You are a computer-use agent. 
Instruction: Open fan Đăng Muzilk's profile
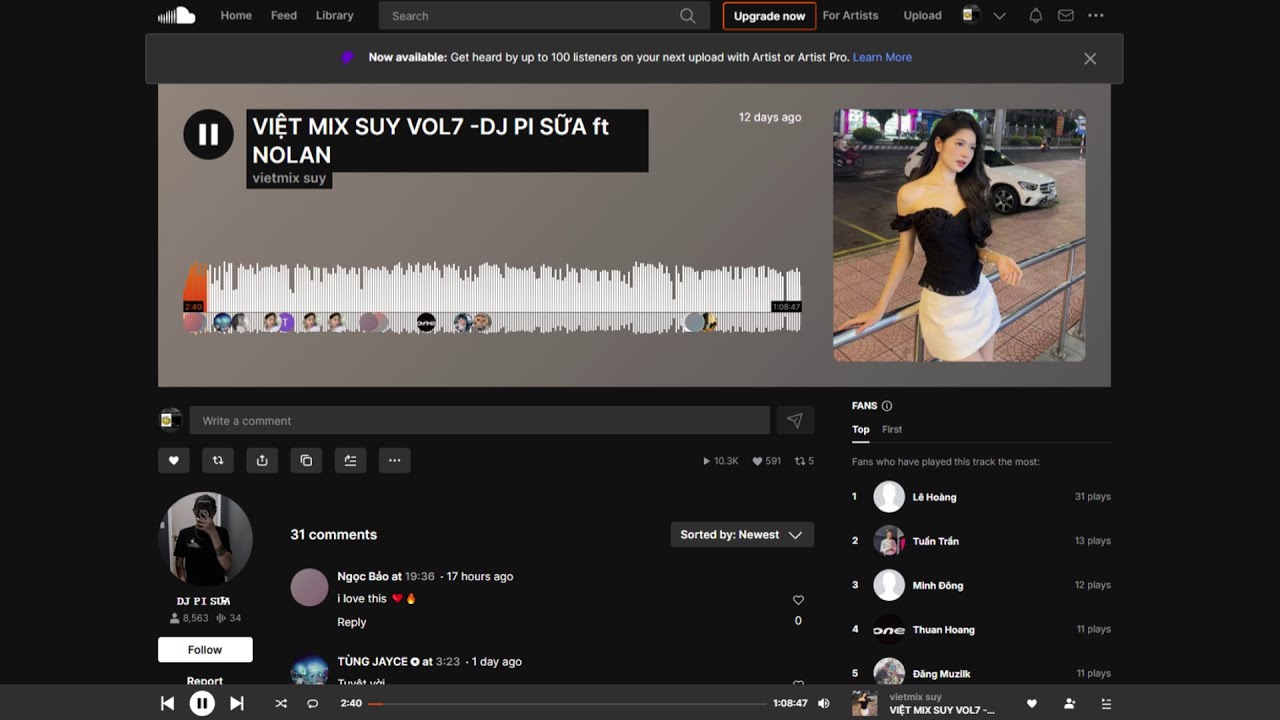coord(941,673)
